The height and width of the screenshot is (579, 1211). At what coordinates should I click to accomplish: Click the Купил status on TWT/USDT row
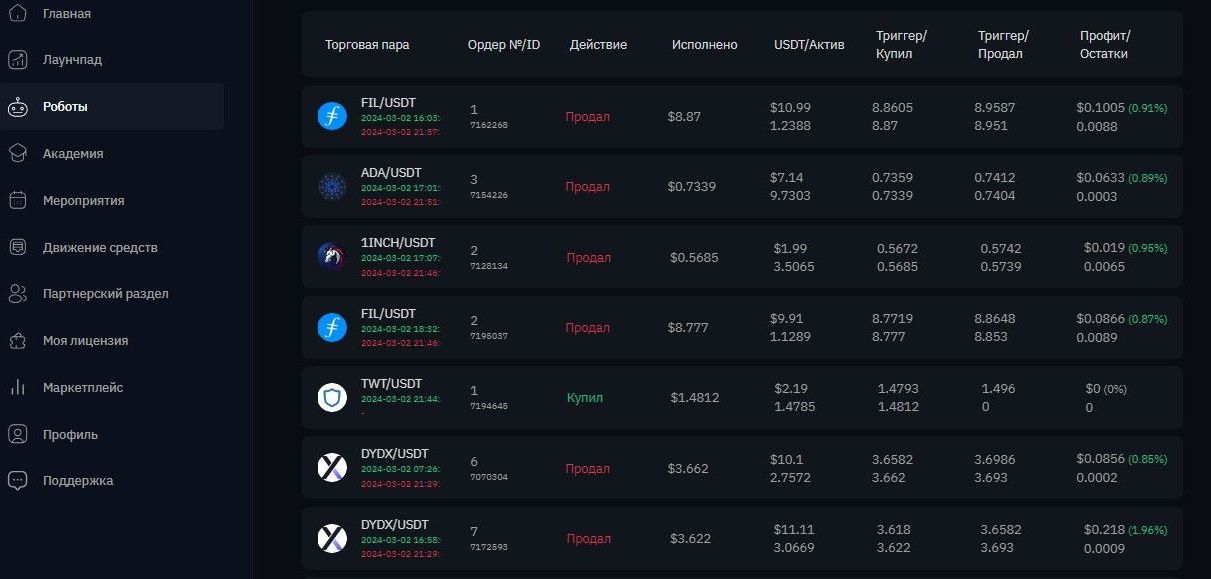[x=585, y=398]
